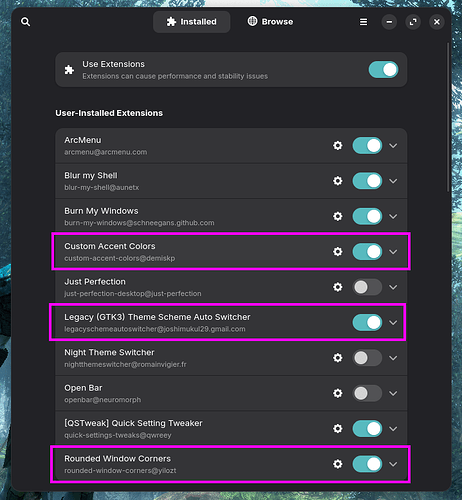Enable the Just Perfection extension
The height and width of the screenshot is (500, 462).
tap(367, 287)
